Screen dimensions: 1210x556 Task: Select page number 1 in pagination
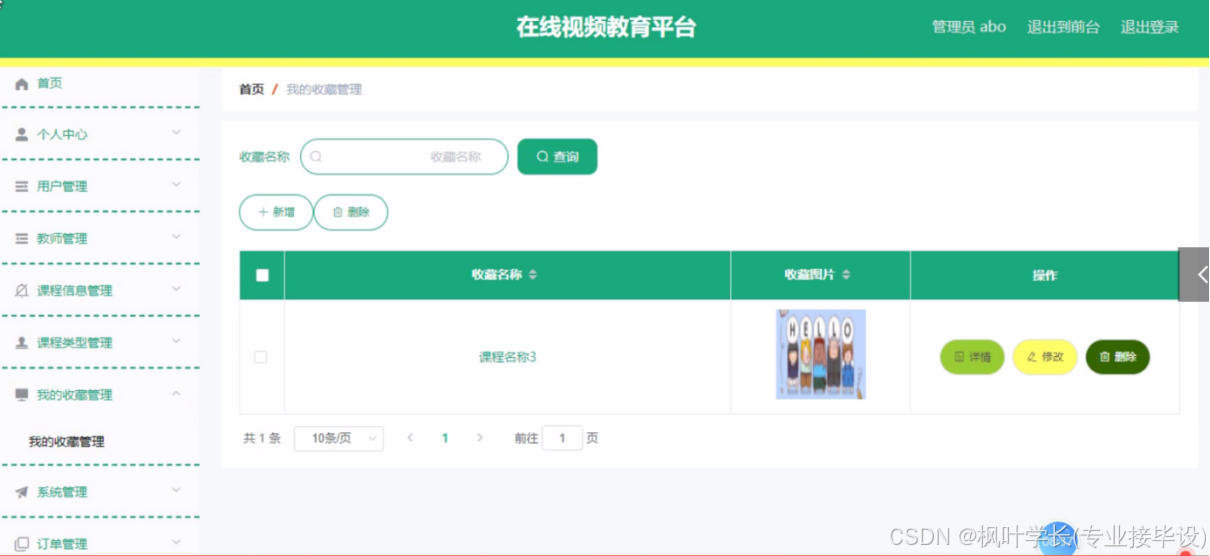point(445,438)
